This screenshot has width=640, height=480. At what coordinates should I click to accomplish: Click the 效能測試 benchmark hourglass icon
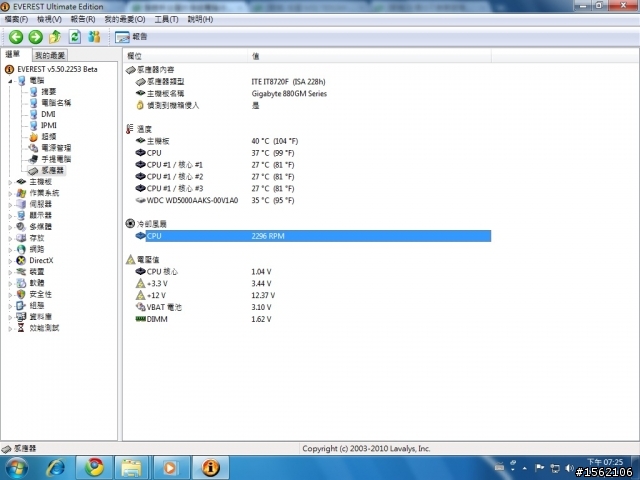coord(21,328)
